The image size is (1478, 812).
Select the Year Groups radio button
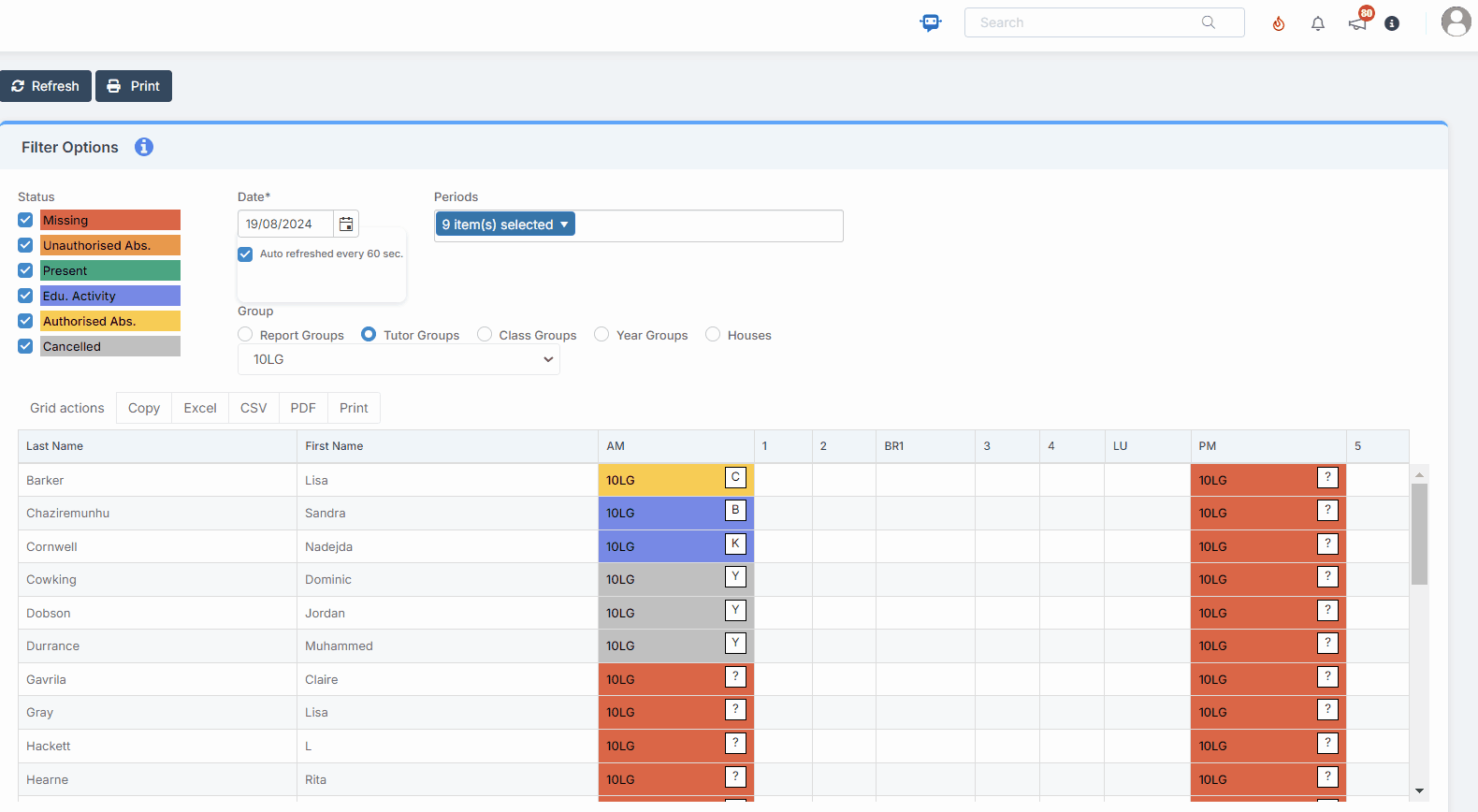point(601,334)
